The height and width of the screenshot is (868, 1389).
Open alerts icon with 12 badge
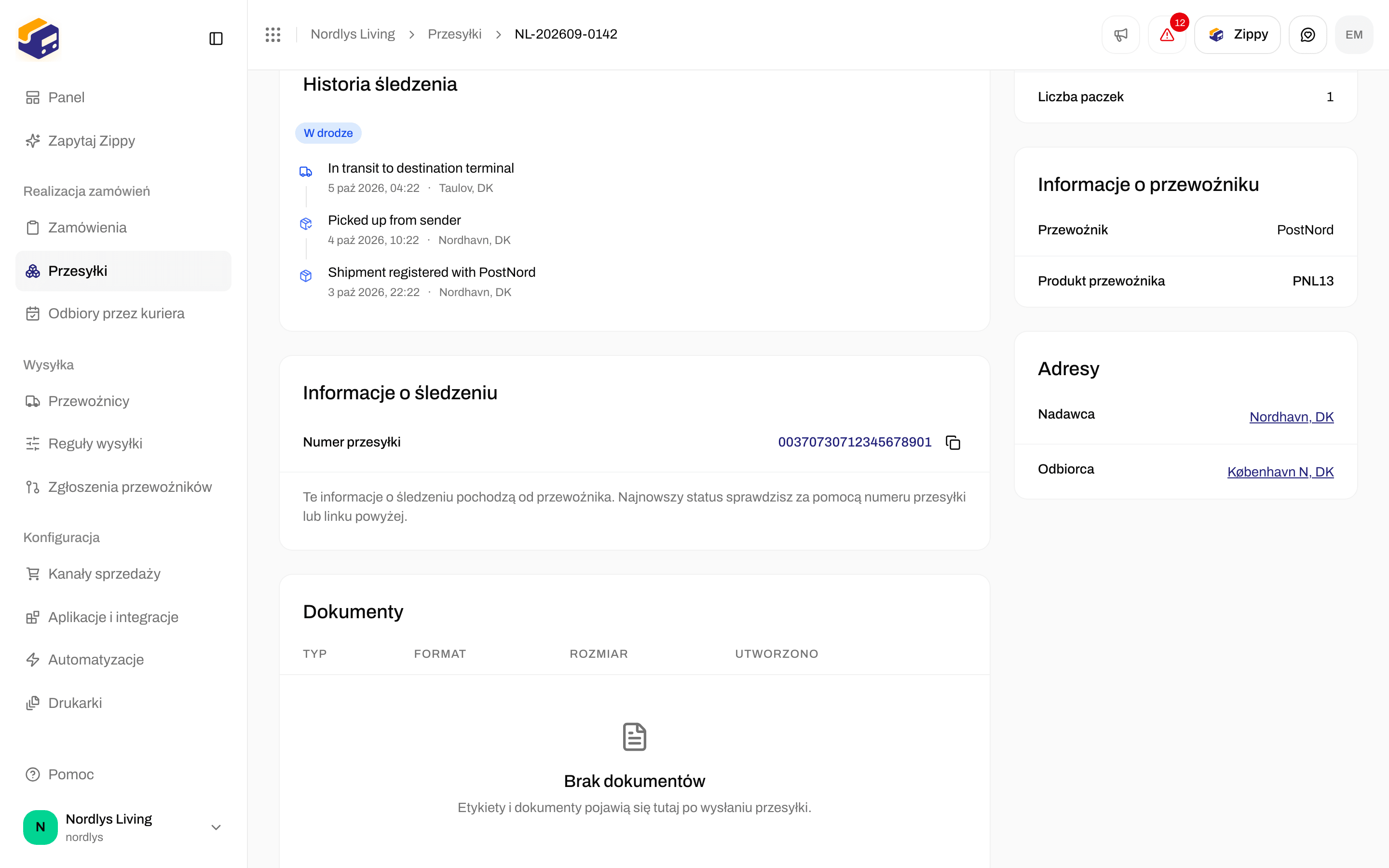click(x=1167, y=34)
